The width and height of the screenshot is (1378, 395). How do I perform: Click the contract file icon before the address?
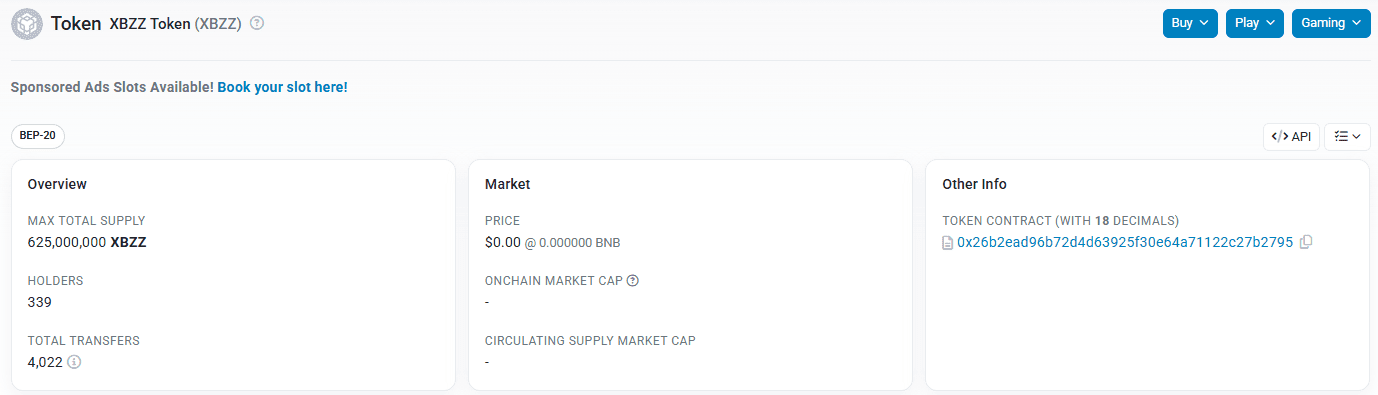click(x=948, y=243)
